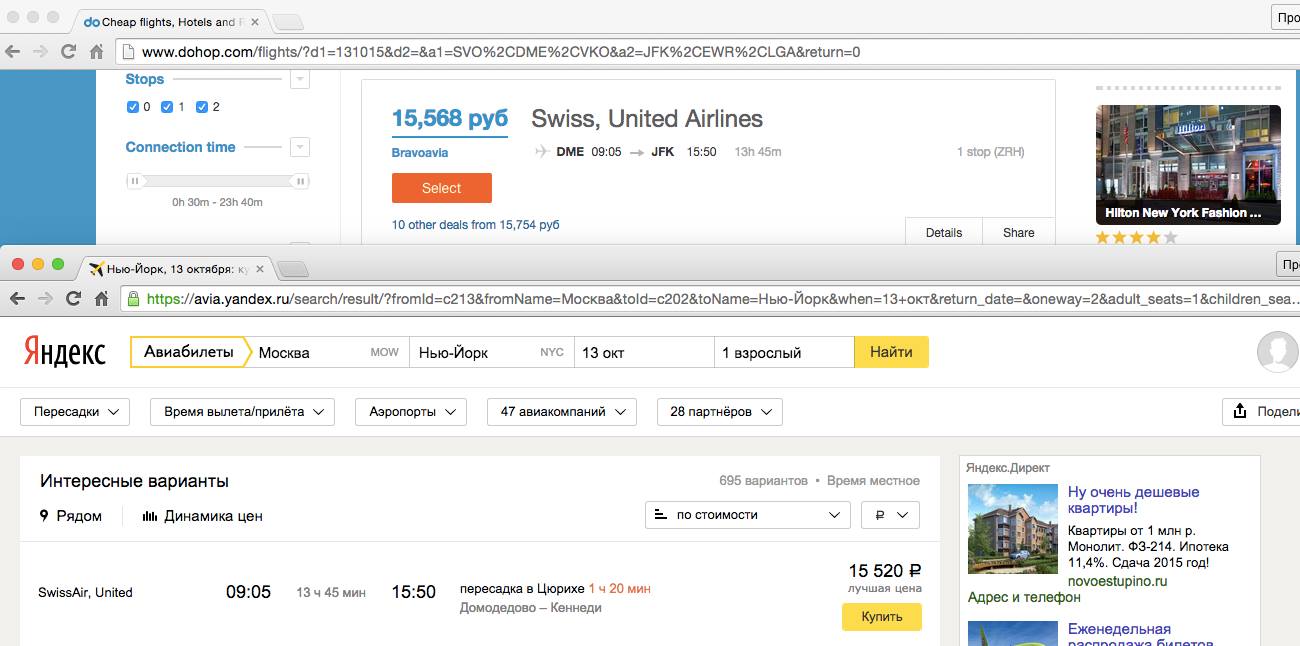Open the по стоимости sort dropdown
1300x646 pixels.
click(747, 515)
